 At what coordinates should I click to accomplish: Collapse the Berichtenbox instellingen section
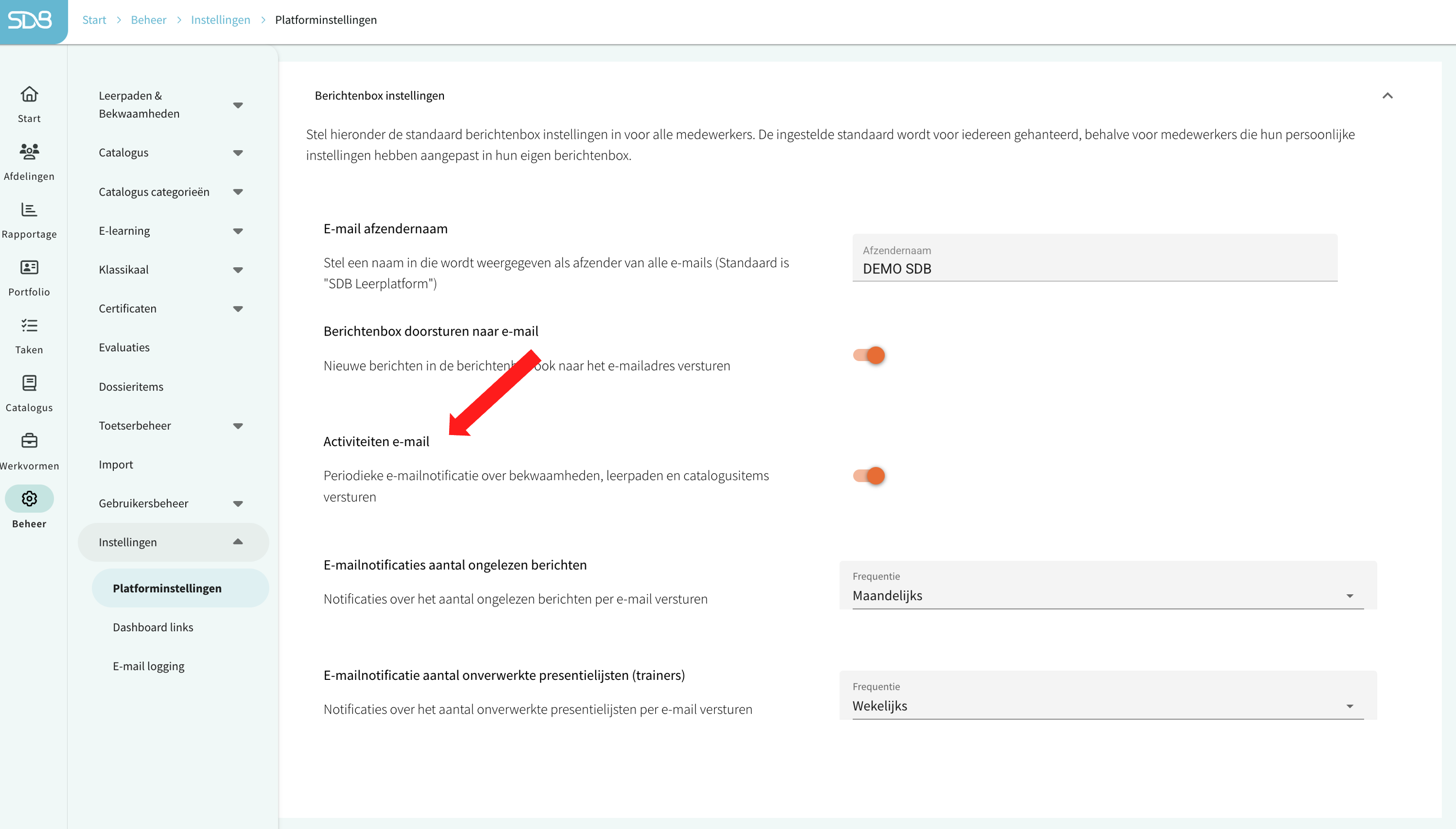click(1388, 96)
